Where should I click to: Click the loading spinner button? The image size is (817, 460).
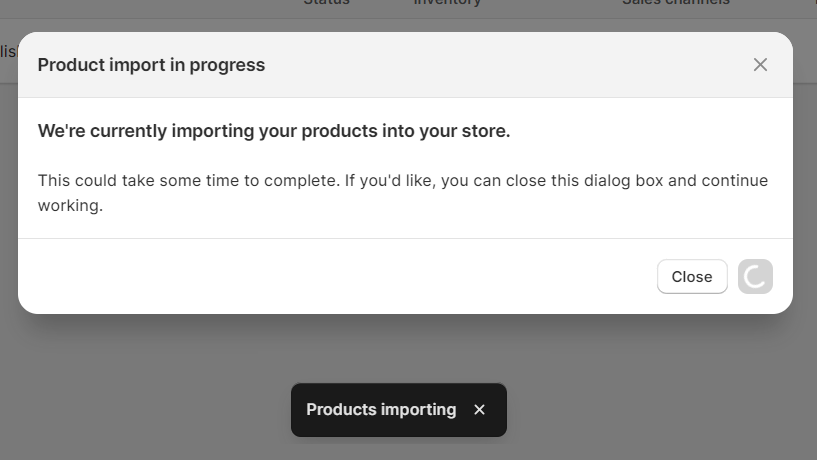click(x=755, y=277)
